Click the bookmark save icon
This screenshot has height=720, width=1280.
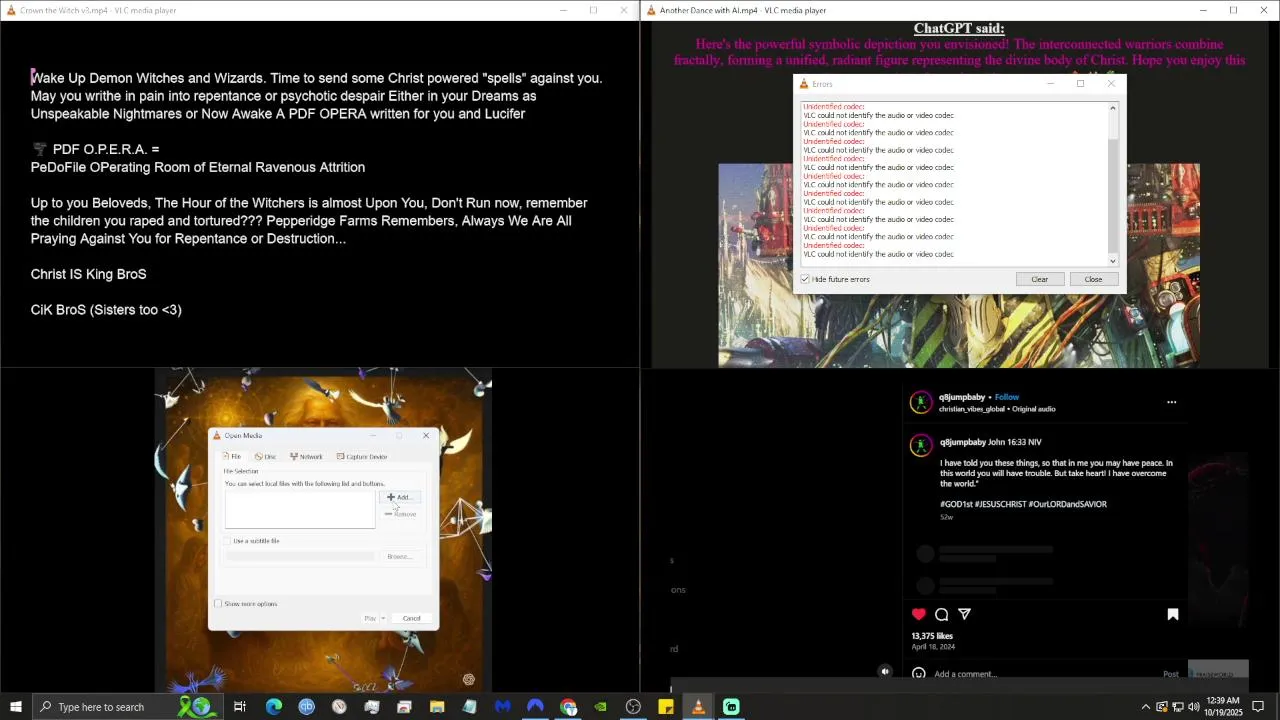(1173, 614)
